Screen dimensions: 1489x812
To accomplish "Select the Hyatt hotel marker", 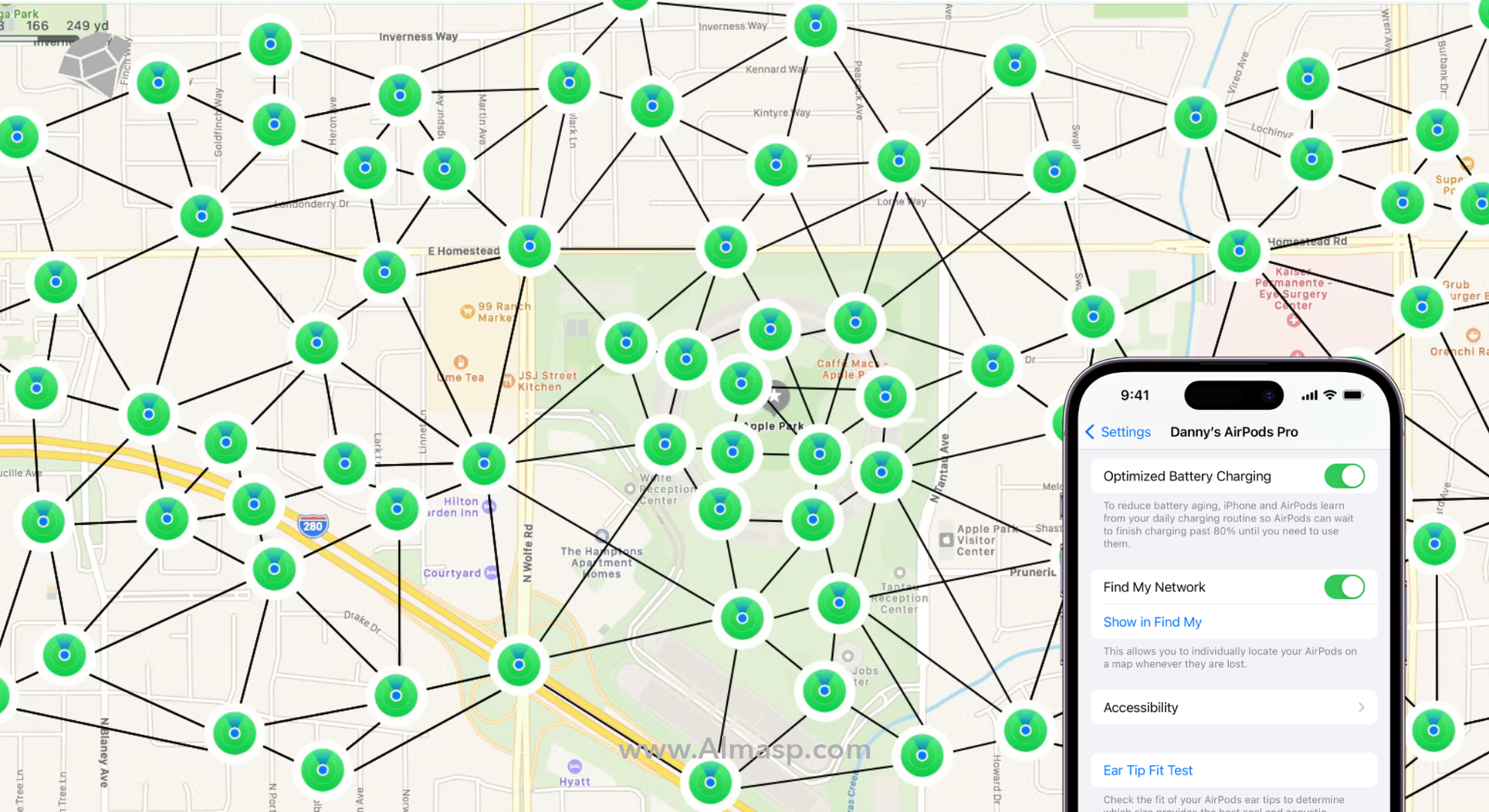I will (x=575, y=766).
